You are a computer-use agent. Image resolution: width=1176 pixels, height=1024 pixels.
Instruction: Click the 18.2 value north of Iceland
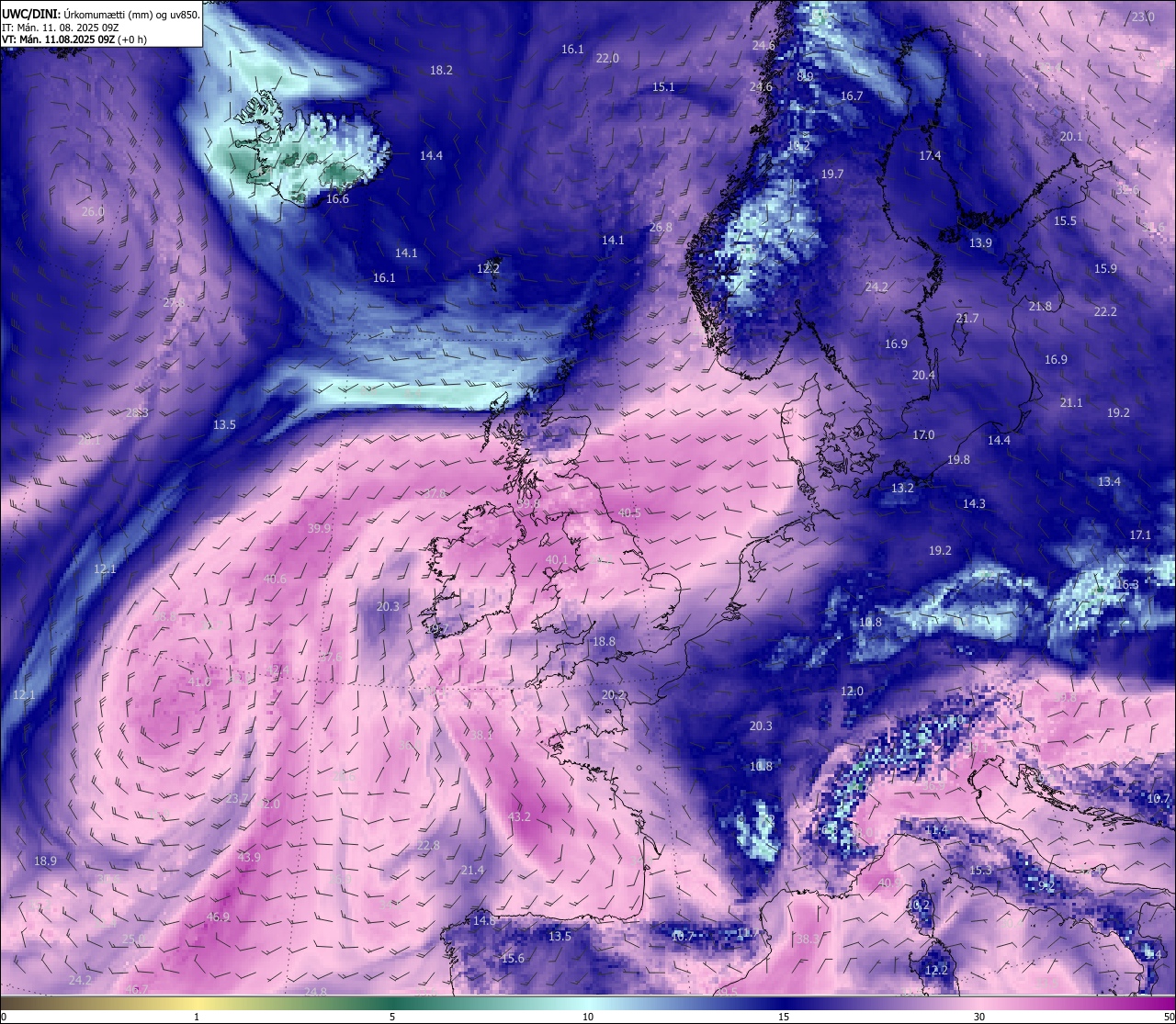click(441, 70)
